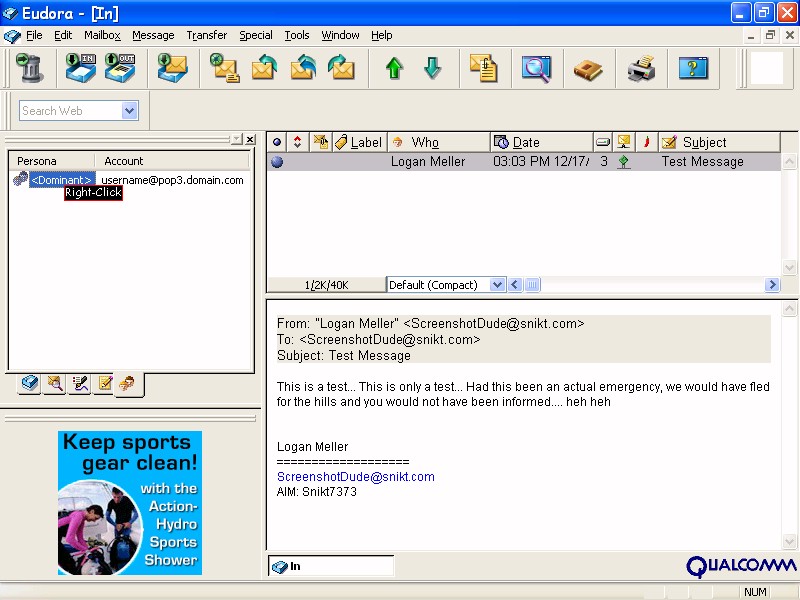Open the Transfer menu
The width and height of the screenshot is (800, 600).
(x=207, y=35)
